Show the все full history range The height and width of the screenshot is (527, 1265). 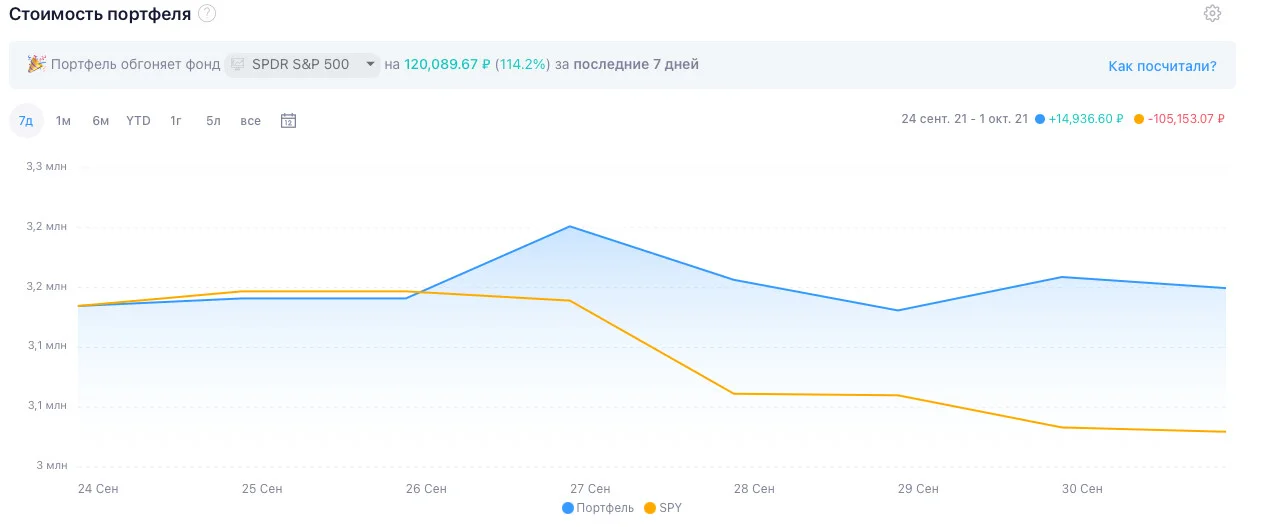pos(250,121)
